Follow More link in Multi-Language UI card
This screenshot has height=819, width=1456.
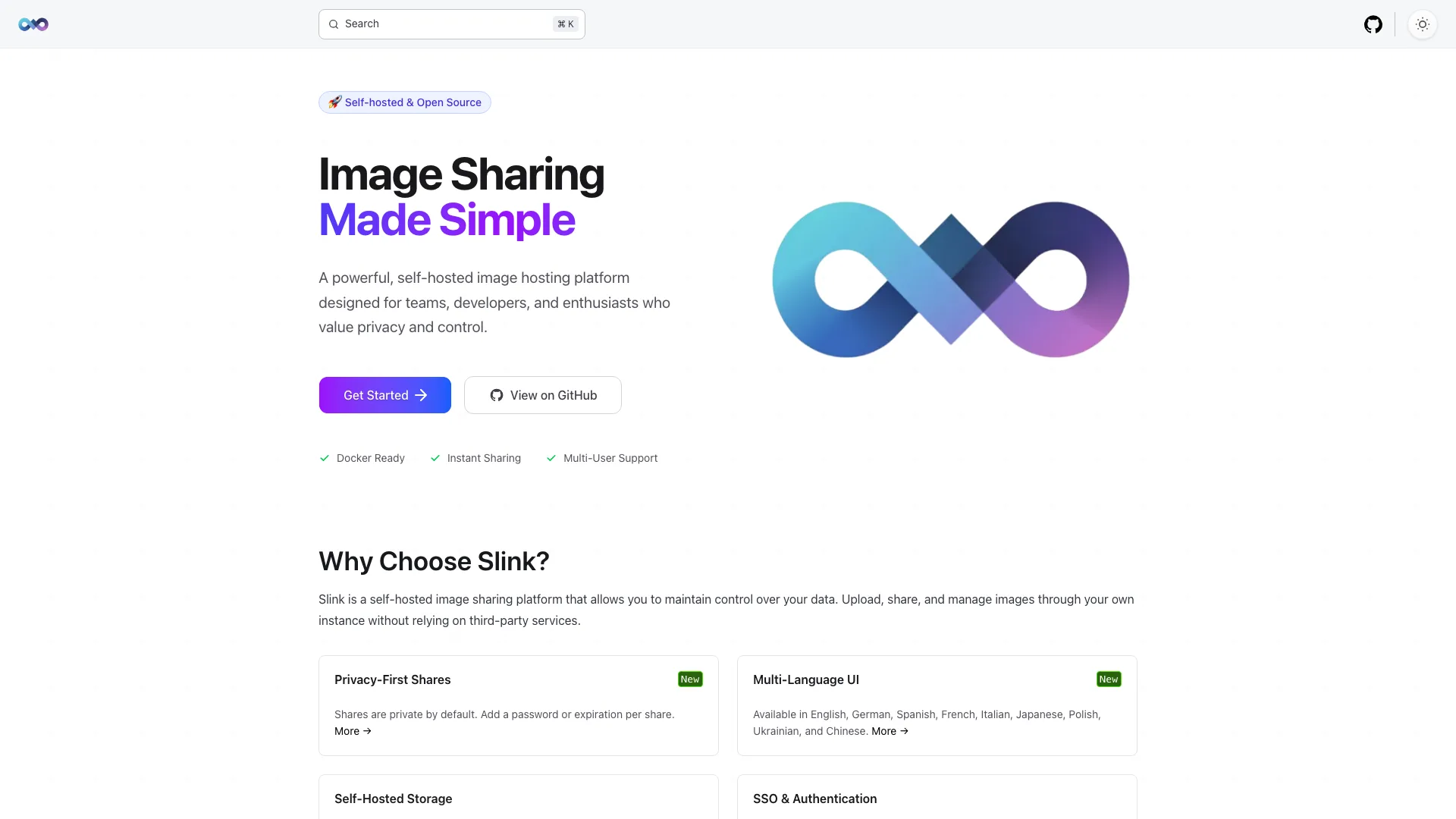click(x=890, y=731)
